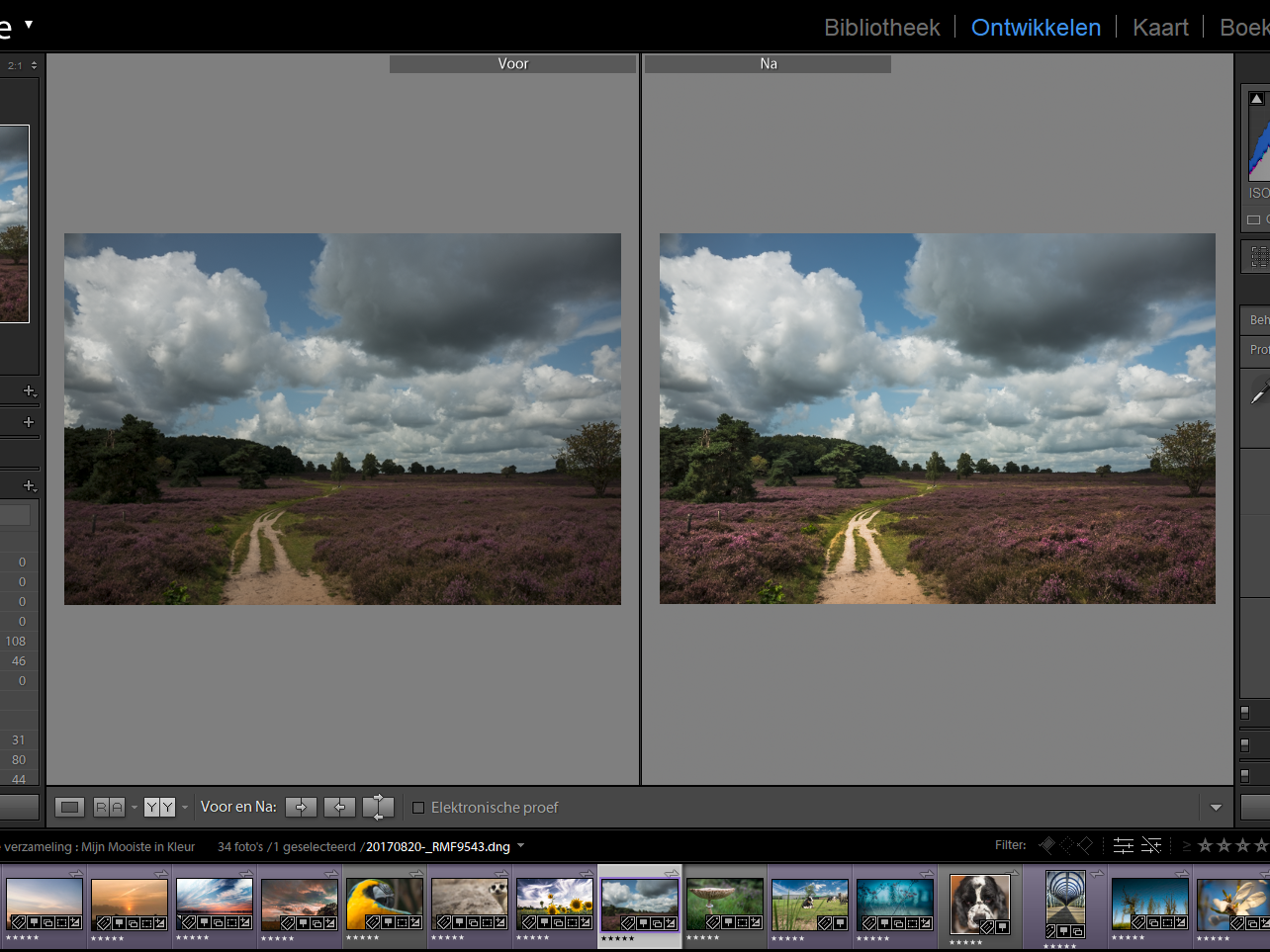The width and height of the screenshot is (1270, 952).
Task: Open the toolbar options dropdown arrow
Action: [x=1216, y=808]
